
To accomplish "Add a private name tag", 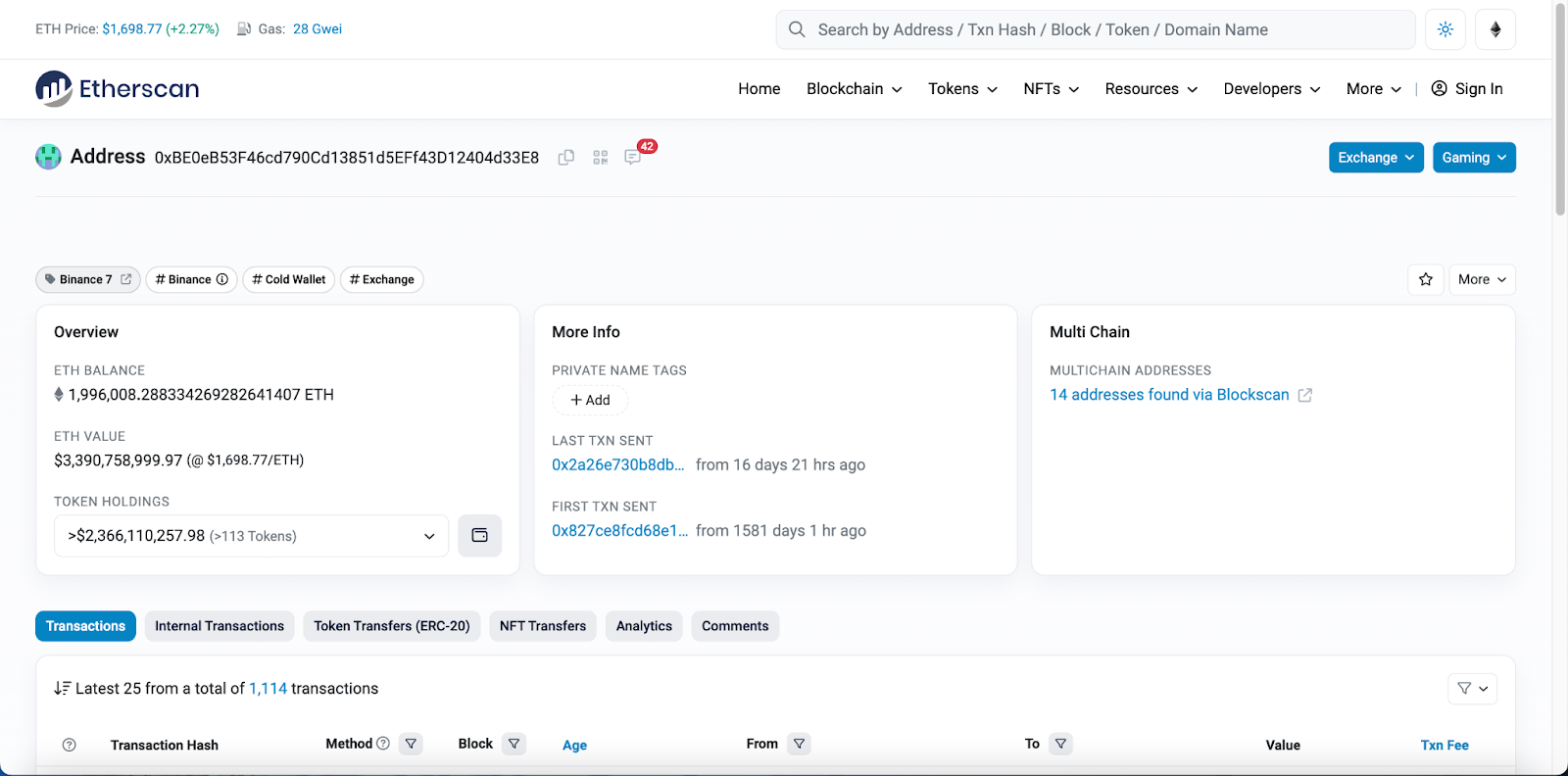I will click(x=590, y=400).
